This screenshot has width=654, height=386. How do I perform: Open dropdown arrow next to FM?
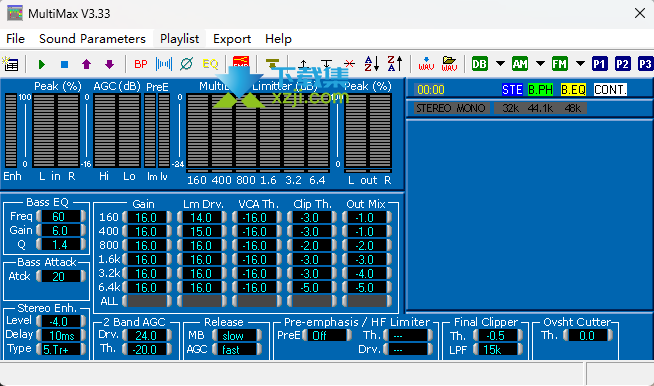(x=580, y=64)
